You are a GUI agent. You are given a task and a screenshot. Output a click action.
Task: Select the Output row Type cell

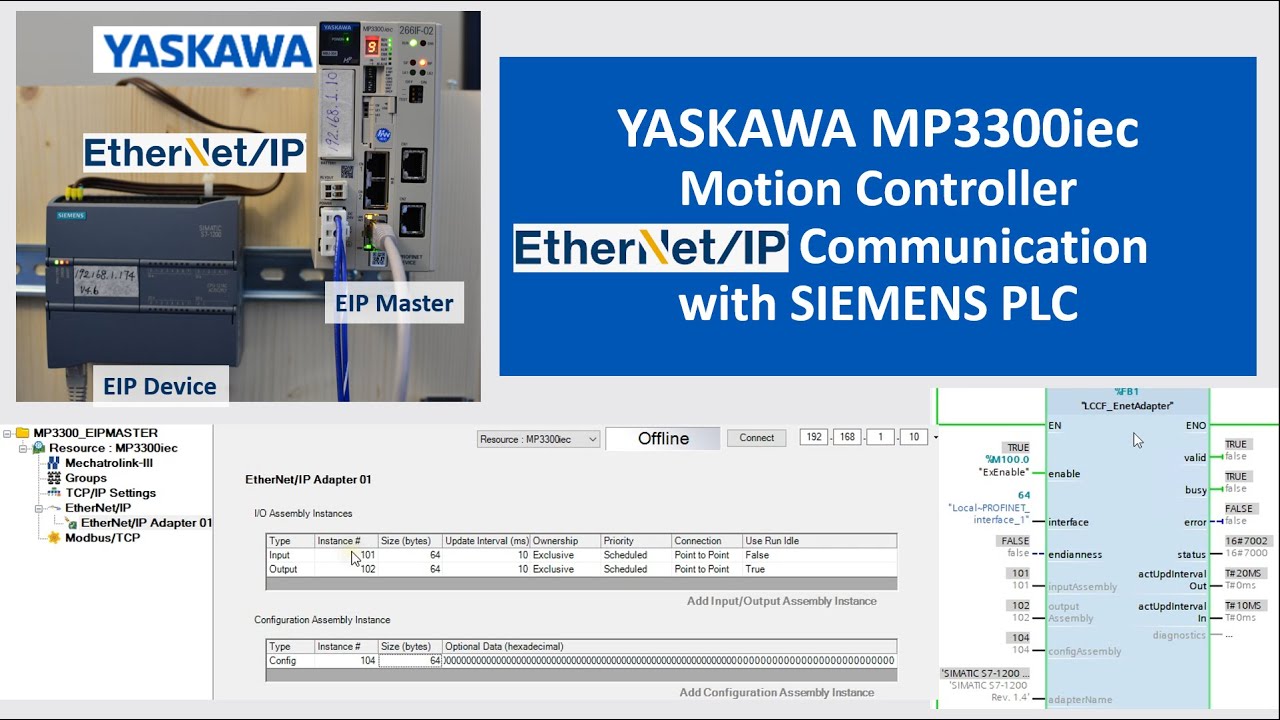[x=290, y=569]
